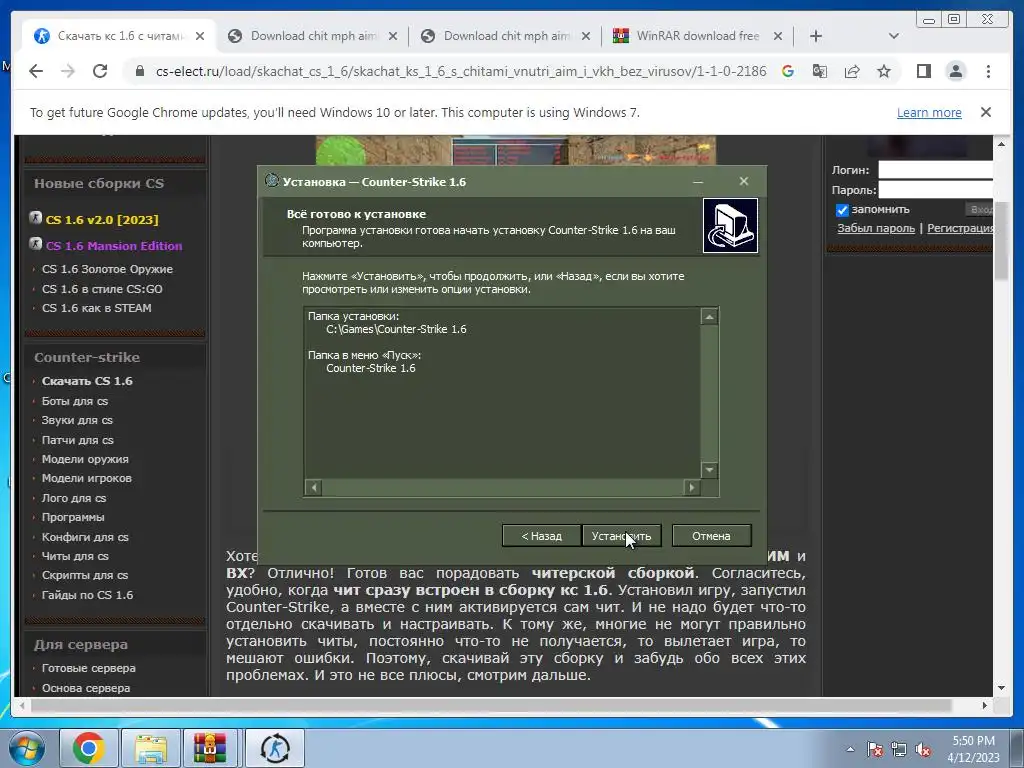Open CS 1.6 как в STEAM link
This screenshot has width=1024, height=768.
97,308
